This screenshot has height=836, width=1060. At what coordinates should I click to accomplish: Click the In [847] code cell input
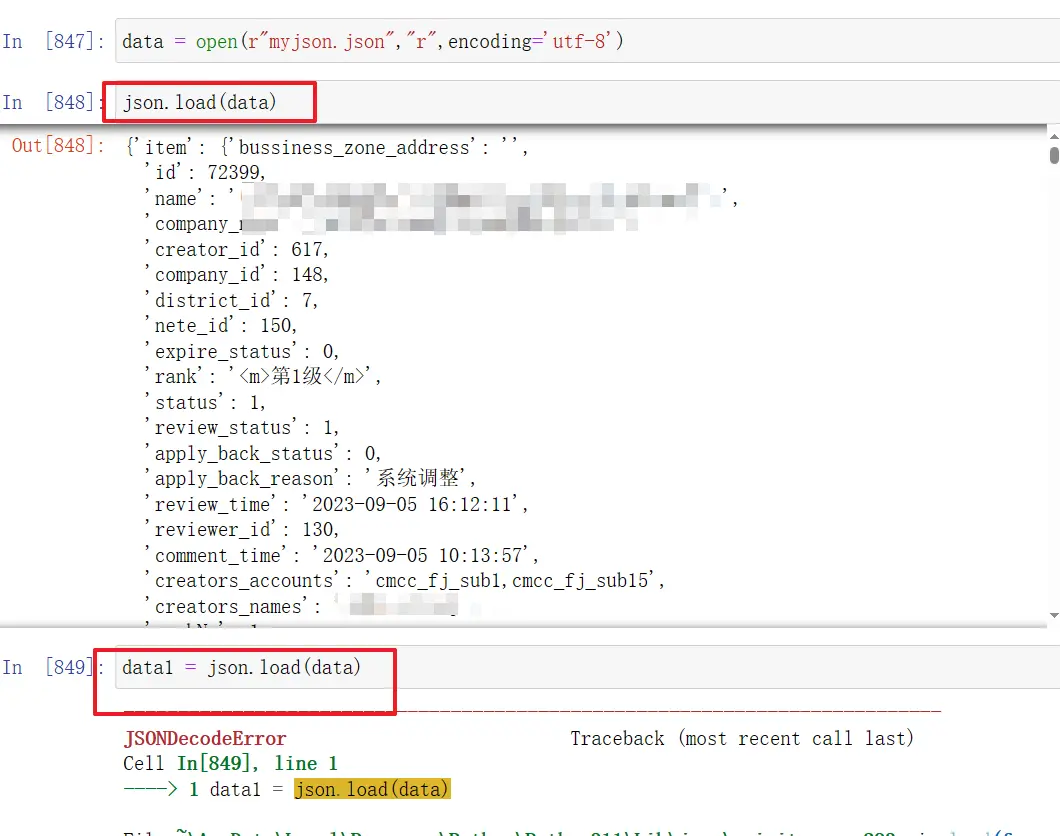[580, 42]
